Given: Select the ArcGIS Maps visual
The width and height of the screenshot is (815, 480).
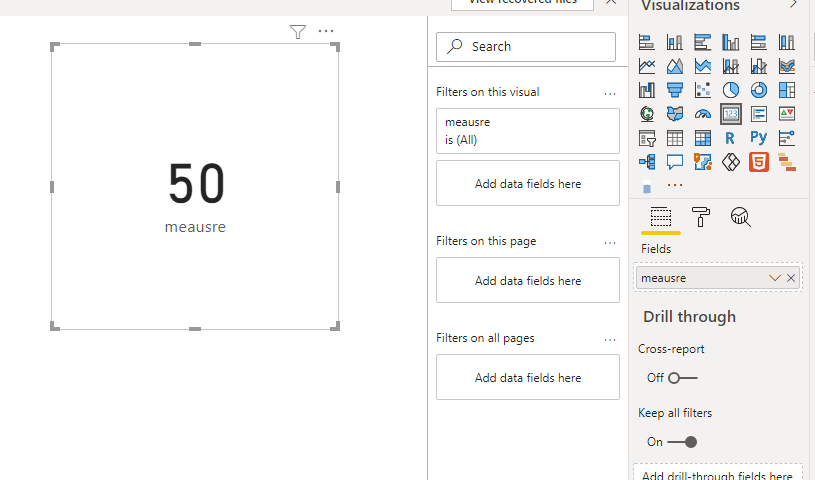Looking at the screenshot, I should pos(703,162).
